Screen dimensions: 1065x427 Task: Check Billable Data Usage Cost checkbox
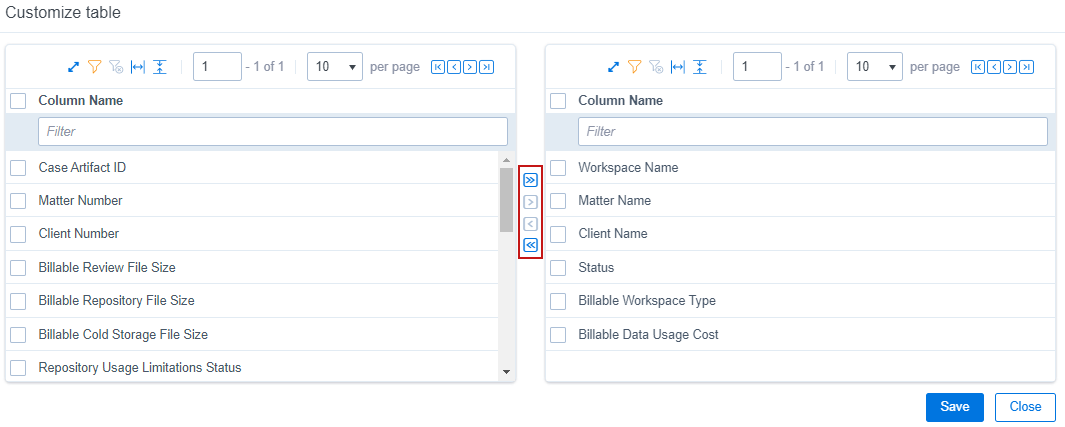tap(558, 335)
